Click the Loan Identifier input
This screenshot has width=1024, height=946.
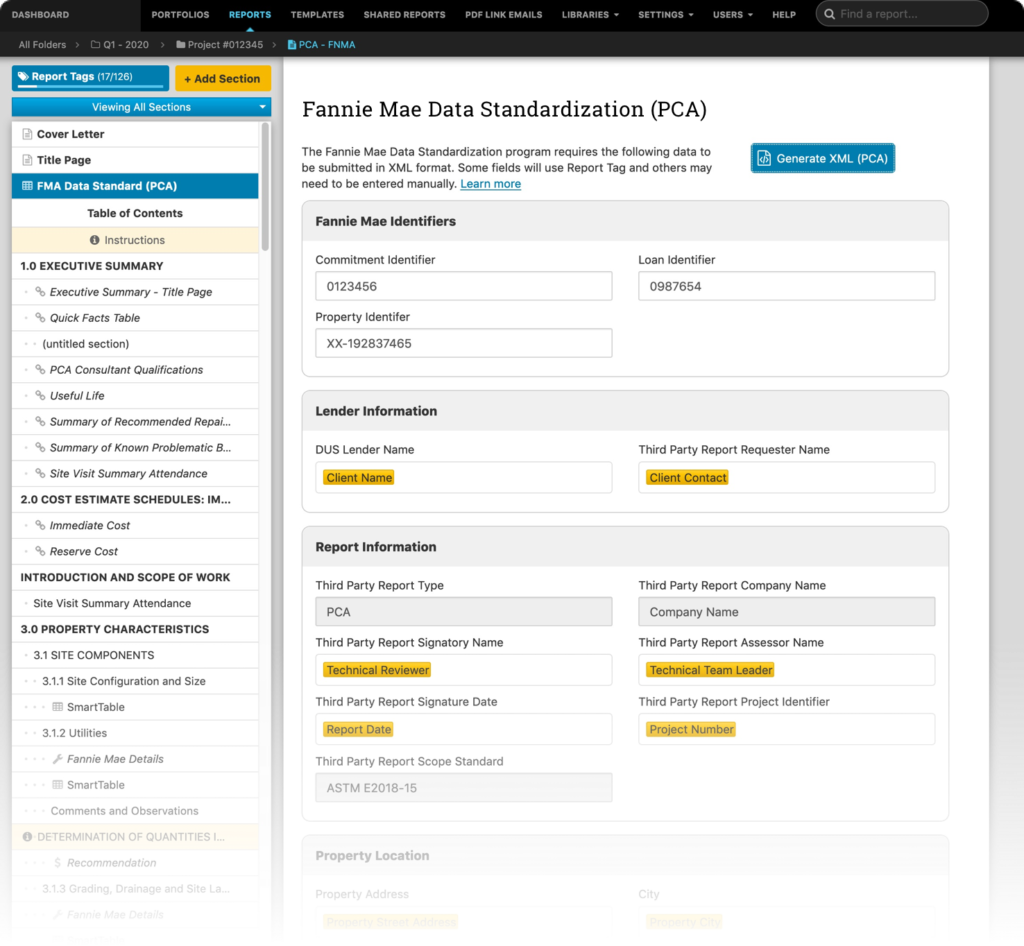(x=786, y=286)
